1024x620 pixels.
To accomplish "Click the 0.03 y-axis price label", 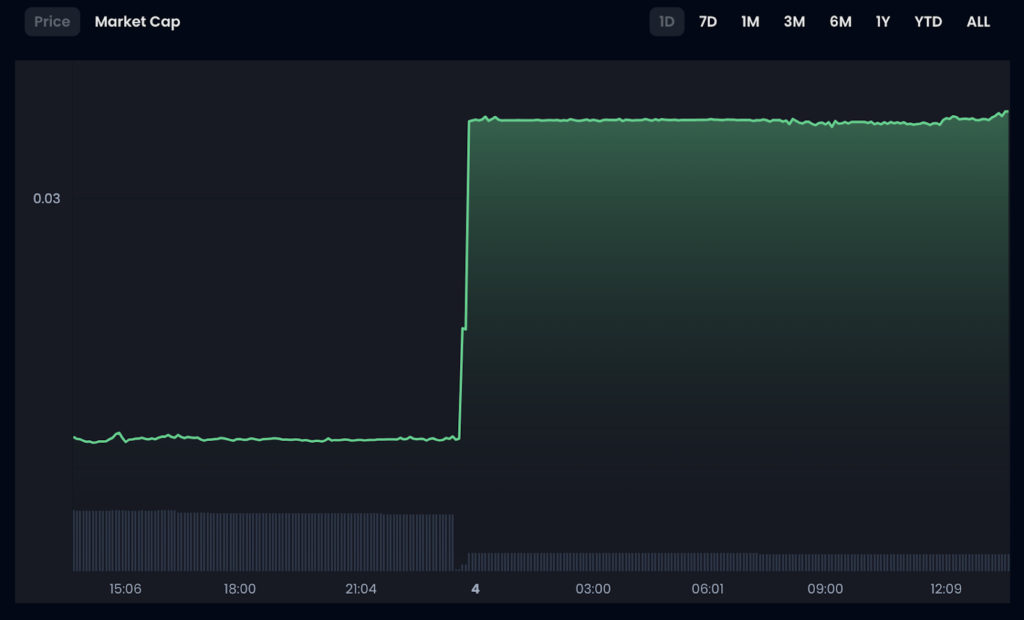I will pos(47,198).
